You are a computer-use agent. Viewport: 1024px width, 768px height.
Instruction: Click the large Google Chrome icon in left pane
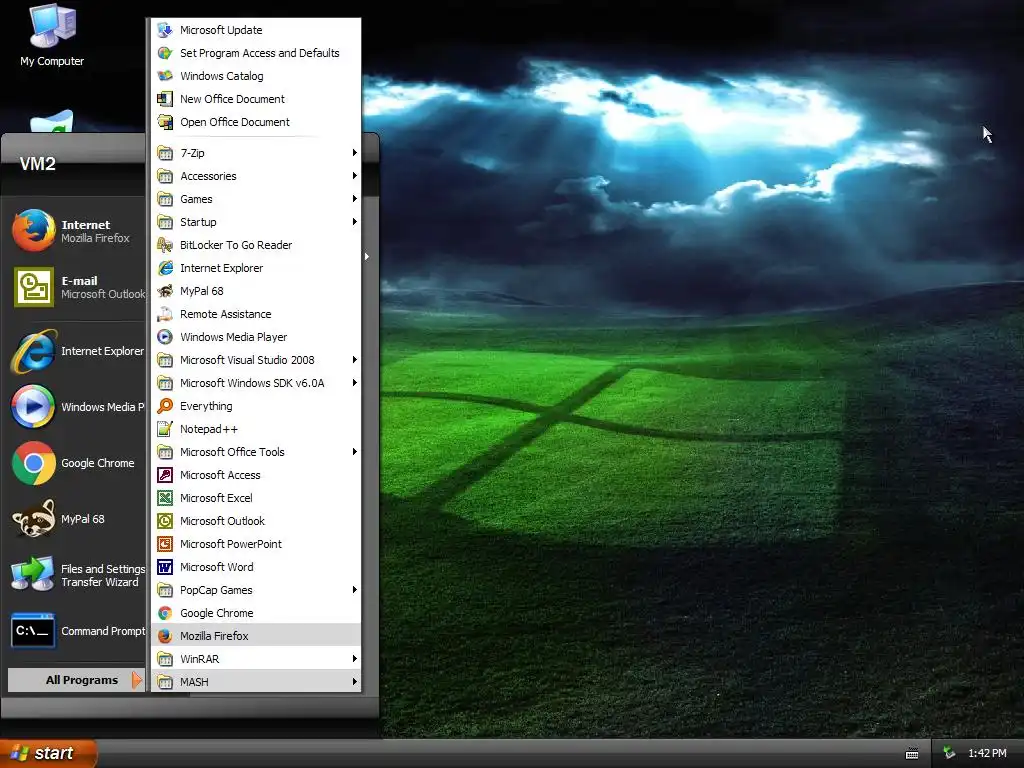[x=33, y=463]
